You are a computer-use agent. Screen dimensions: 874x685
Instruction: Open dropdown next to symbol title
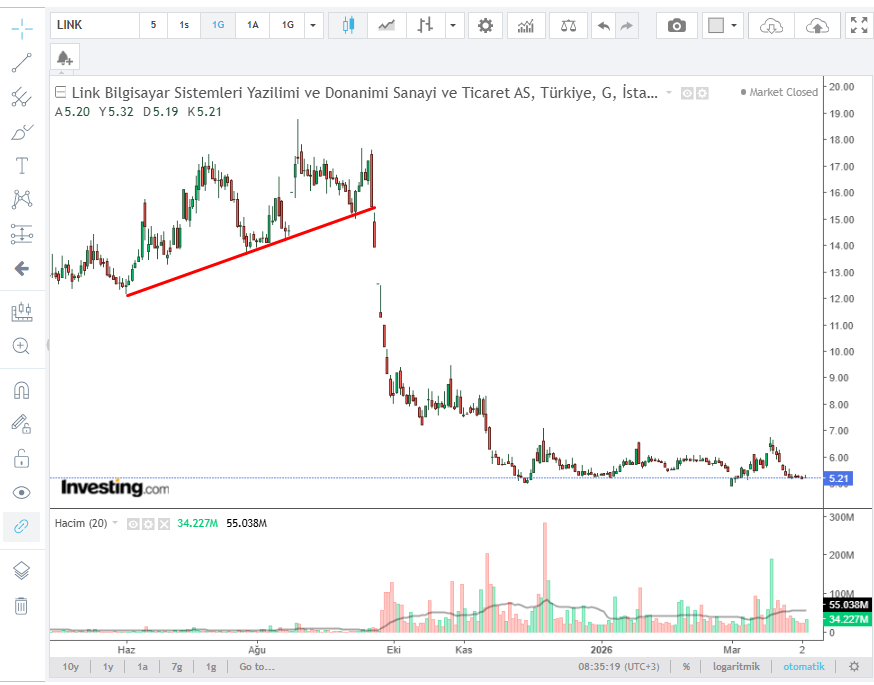669,93
